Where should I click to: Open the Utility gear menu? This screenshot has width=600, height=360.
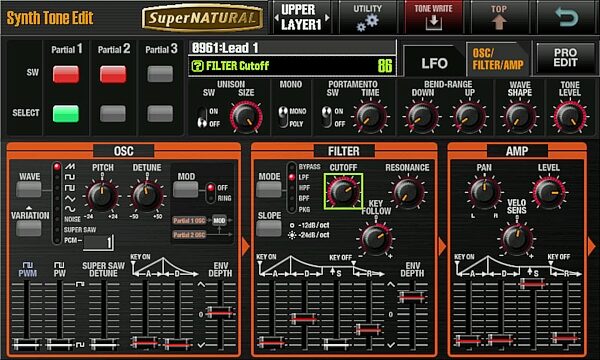[x=367, y=17]
